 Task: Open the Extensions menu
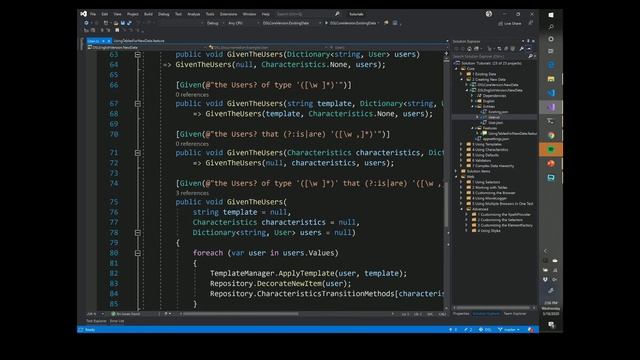tap(229, 14)
